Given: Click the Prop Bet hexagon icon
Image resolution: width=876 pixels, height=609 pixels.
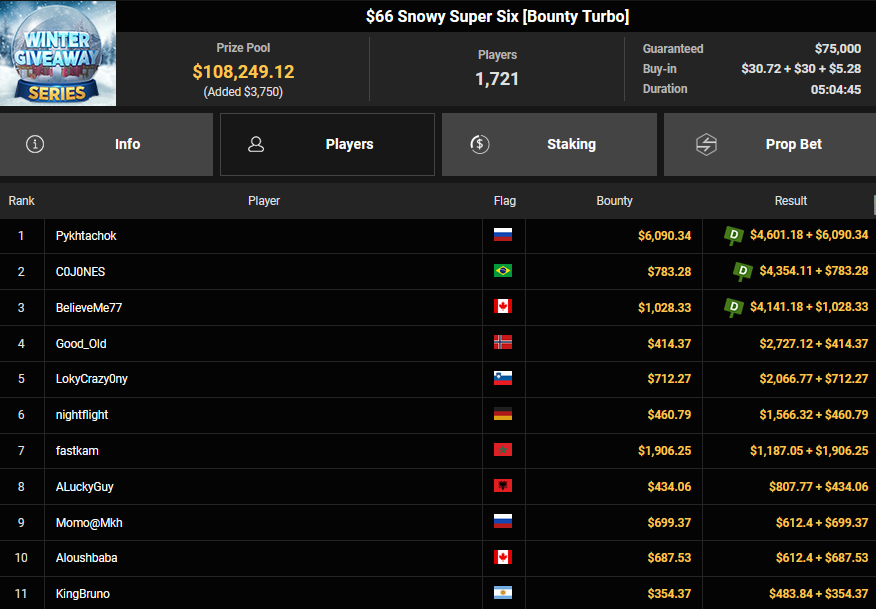Looking at the screenshot, I should coord(707,144).
